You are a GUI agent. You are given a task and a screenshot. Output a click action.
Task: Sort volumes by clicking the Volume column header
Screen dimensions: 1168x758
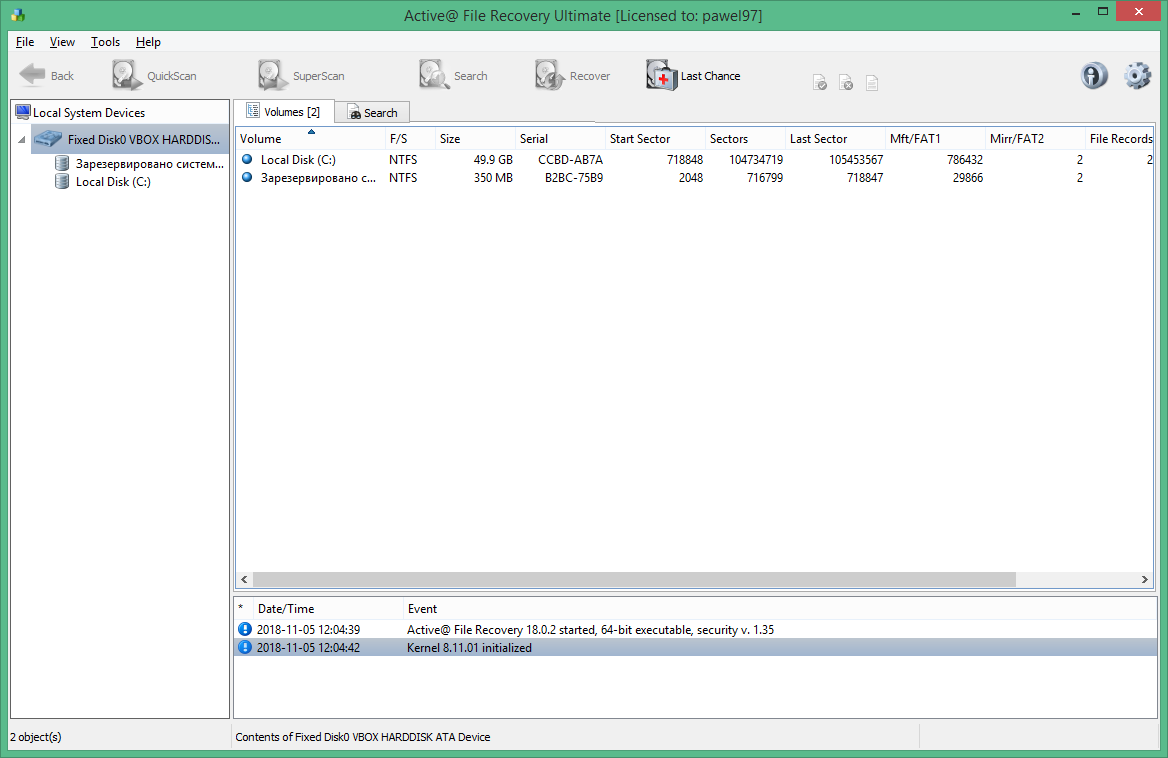click(260, 138)
